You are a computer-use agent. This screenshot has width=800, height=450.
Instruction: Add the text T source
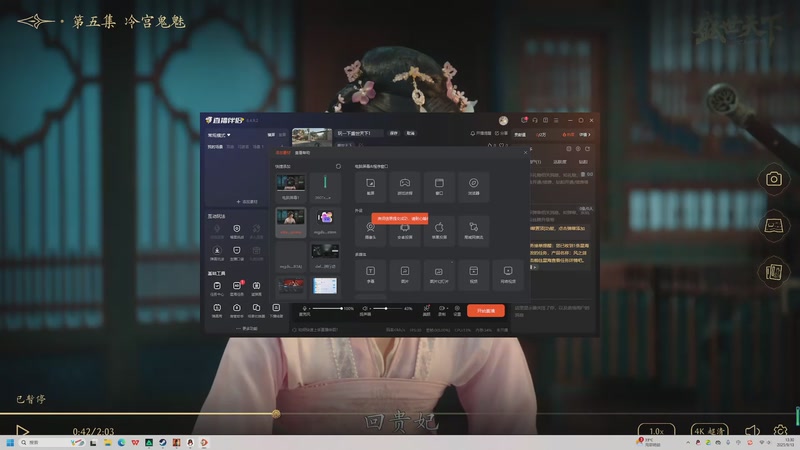tap(370, 274)
